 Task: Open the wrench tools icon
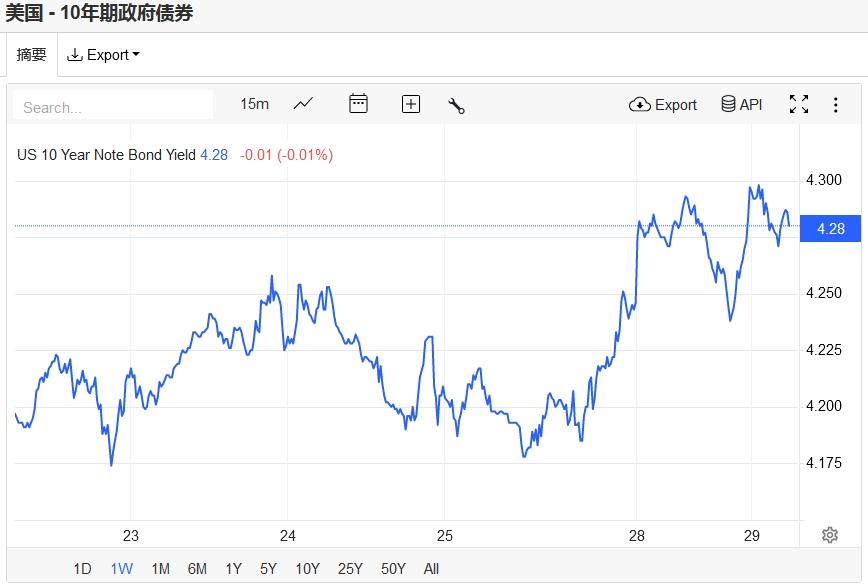pyautogui.click(x=457, y=105)
